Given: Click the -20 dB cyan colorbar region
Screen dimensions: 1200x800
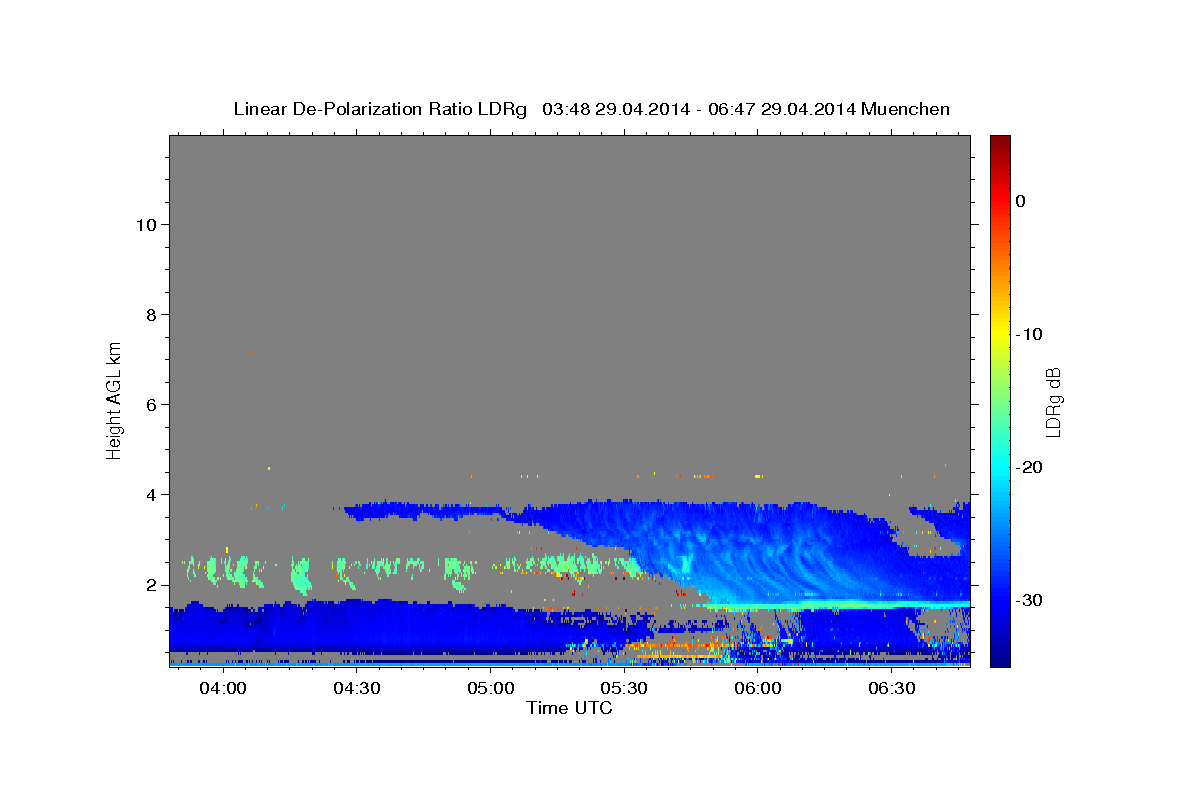Looking at the screenshot, I should pos(1000,467).
